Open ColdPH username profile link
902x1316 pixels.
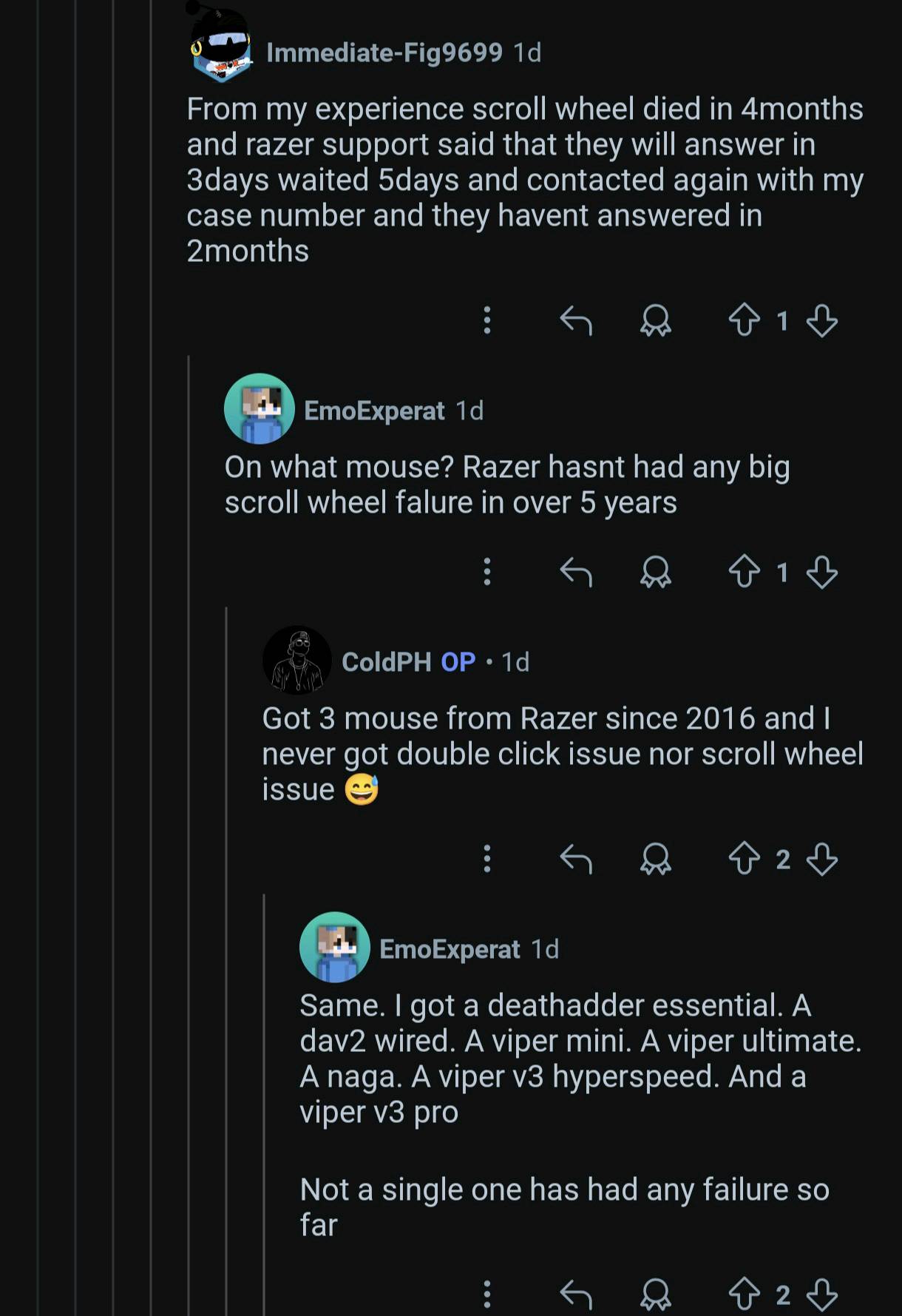[386, 662]
